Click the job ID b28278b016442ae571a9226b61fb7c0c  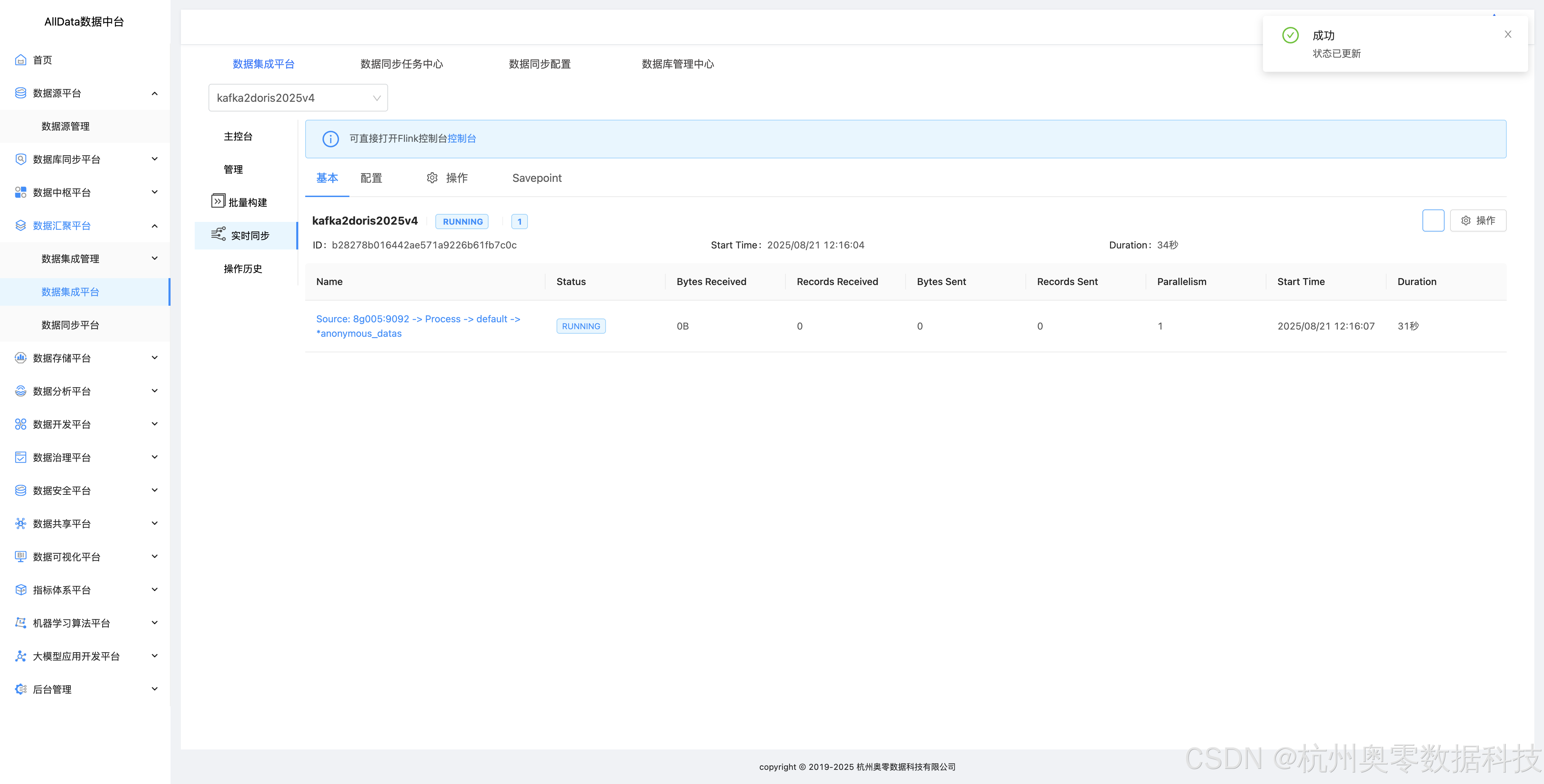(424, 245)
